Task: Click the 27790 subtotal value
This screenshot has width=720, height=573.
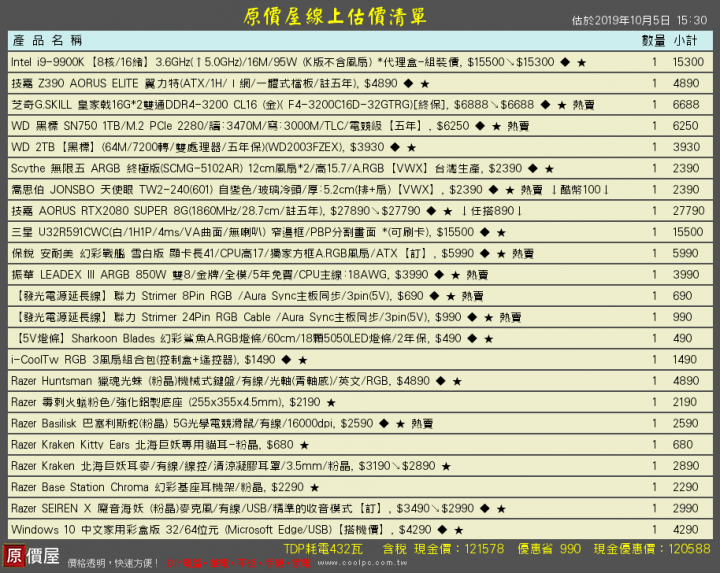Action: pos(688,211)
